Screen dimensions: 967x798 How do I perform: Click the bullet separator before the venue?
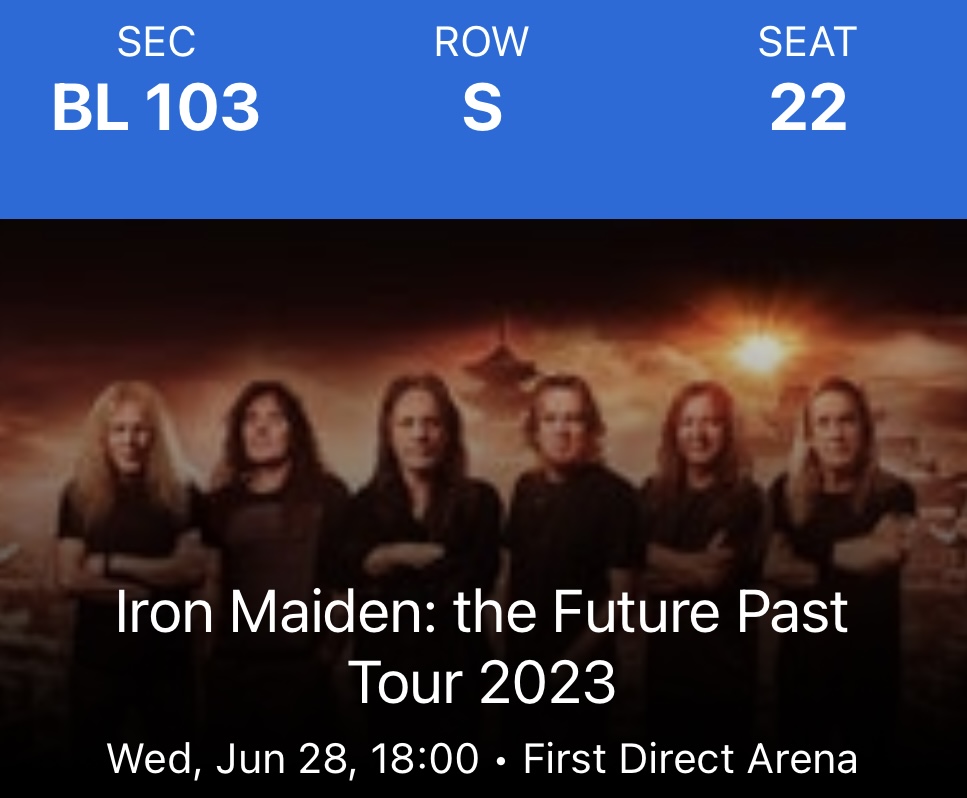tap(501, 760)
